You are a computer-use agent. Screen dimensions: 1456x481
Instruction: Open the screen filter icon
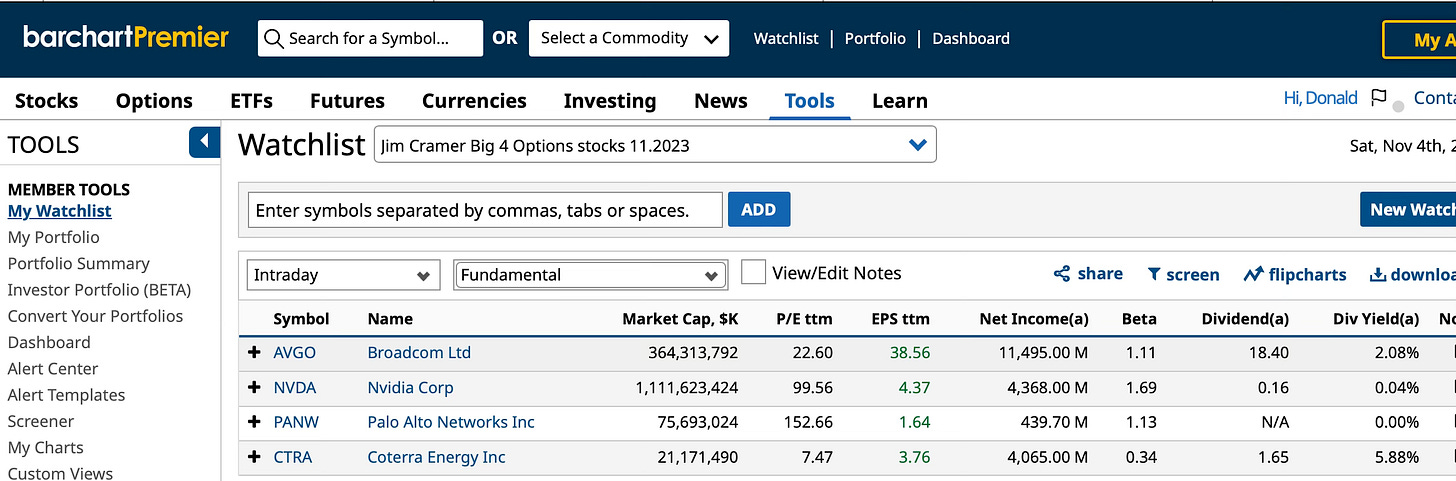(1154, 274)
